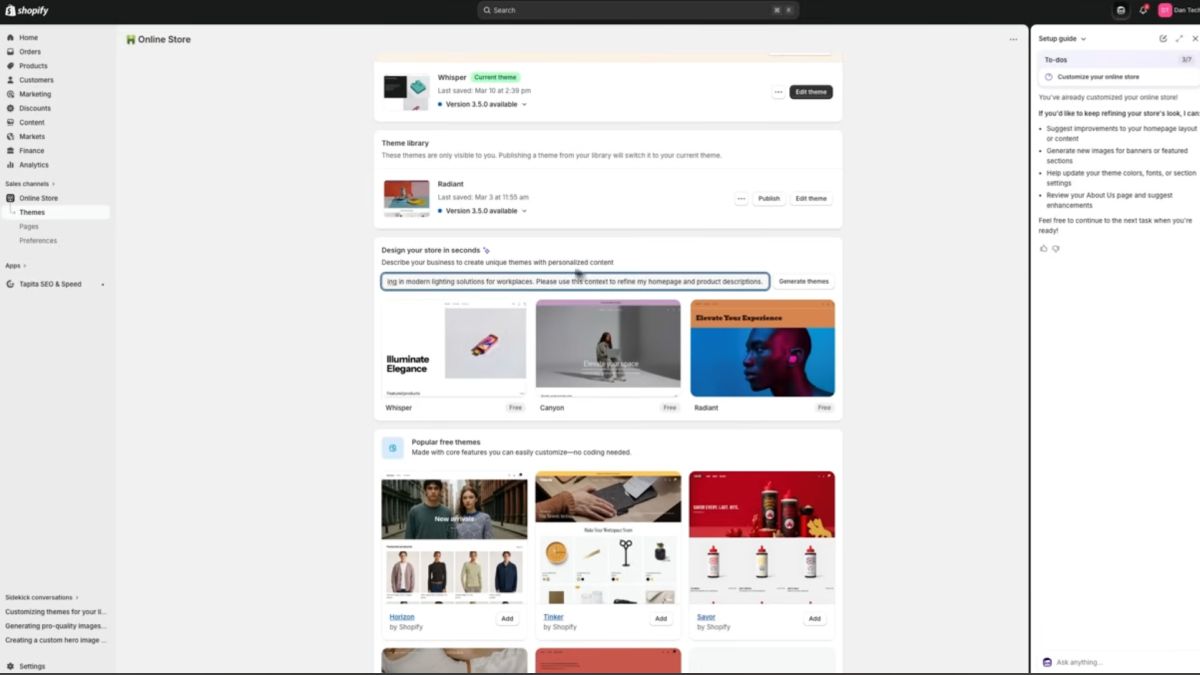Click the Whisper current theme thumbnail
Screen dimensions: 1200x675
point(406,92)
